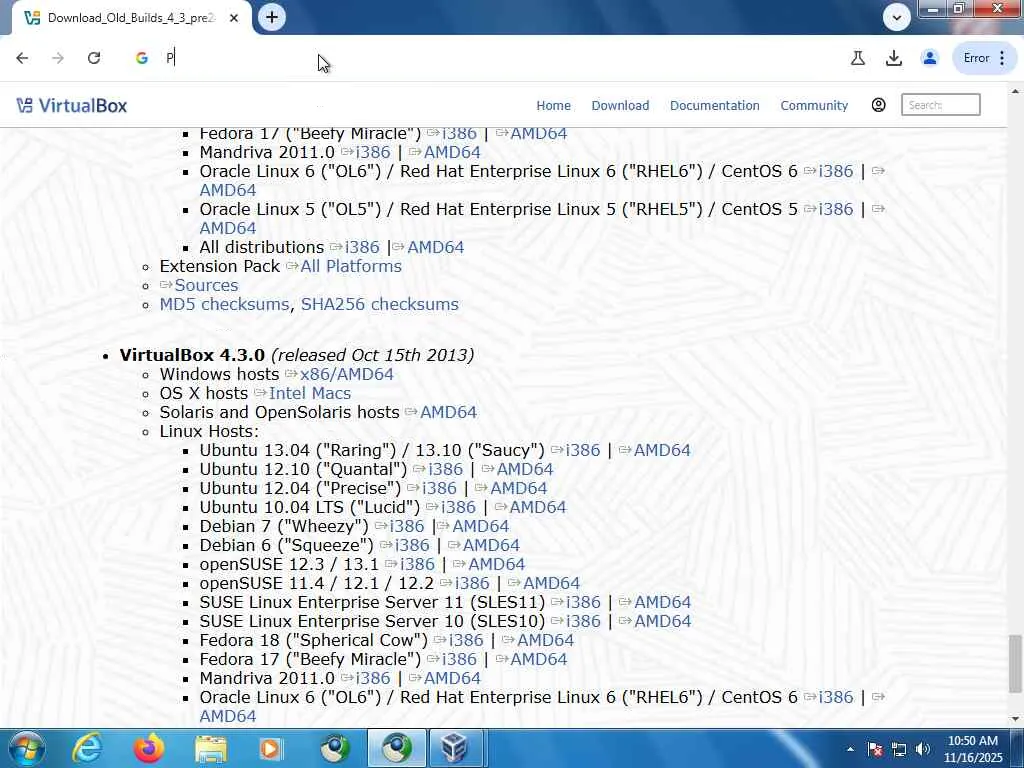
Task: Download Ubuntu 12.04 Precise i386 package
Action: coord(439,488)
